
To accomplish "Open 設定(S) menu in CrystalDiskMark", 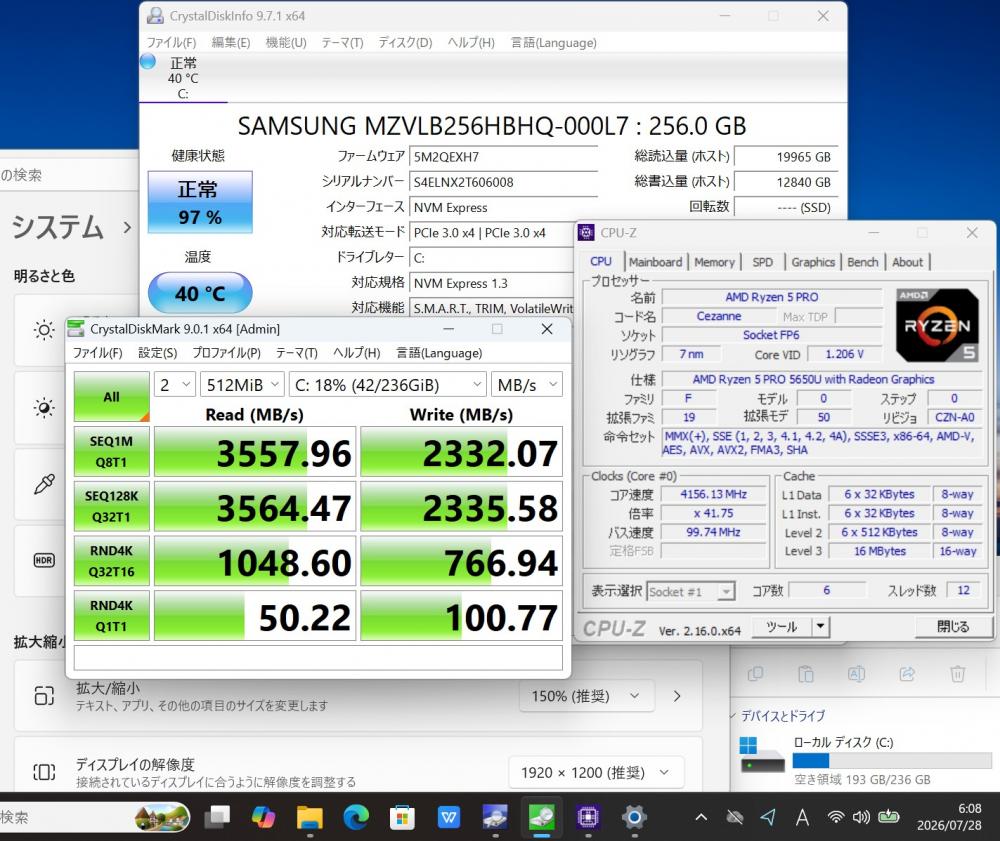I will (158, 353).
